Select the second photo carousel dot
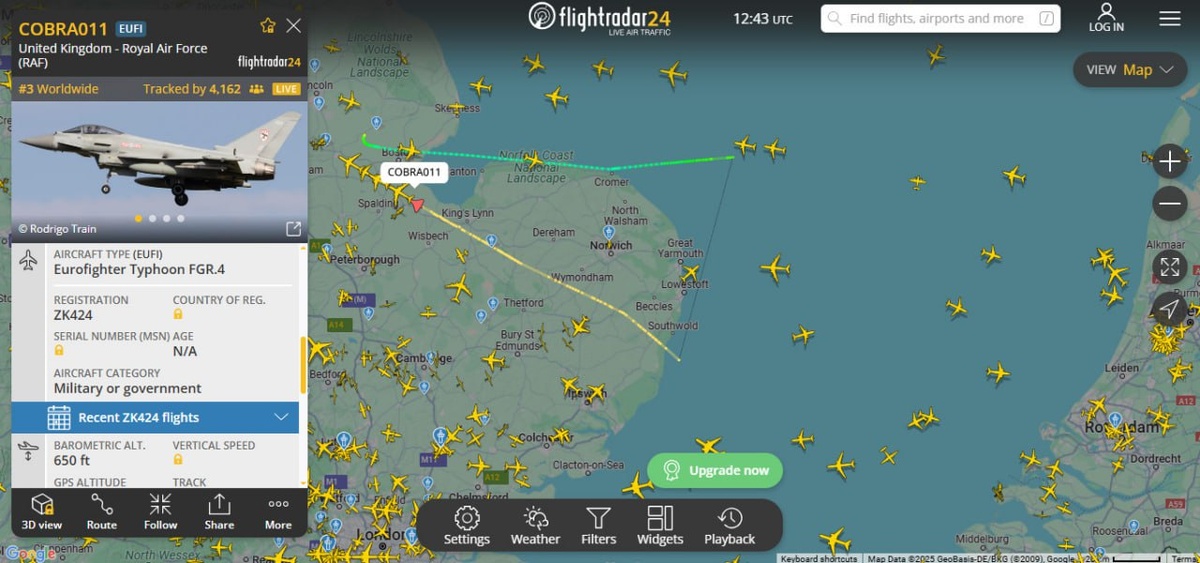This screenshot has height=563, width=1200. (152, 218)
